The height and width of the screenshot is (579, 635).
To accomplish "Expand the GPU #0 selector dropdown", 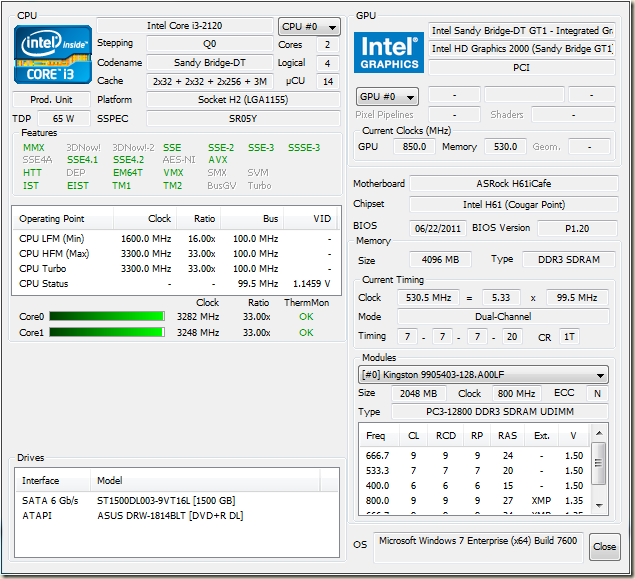I will [x=386, y=96].
